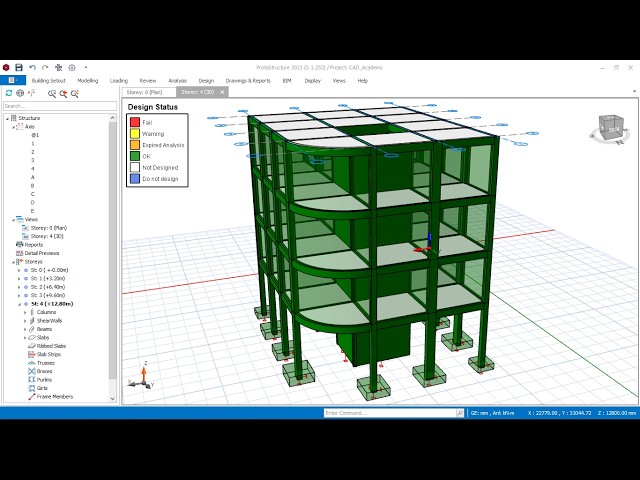This screenshot has width=640, height=480.
Task: Open quick access toolbar customize arrow
Action: (86, 67)
